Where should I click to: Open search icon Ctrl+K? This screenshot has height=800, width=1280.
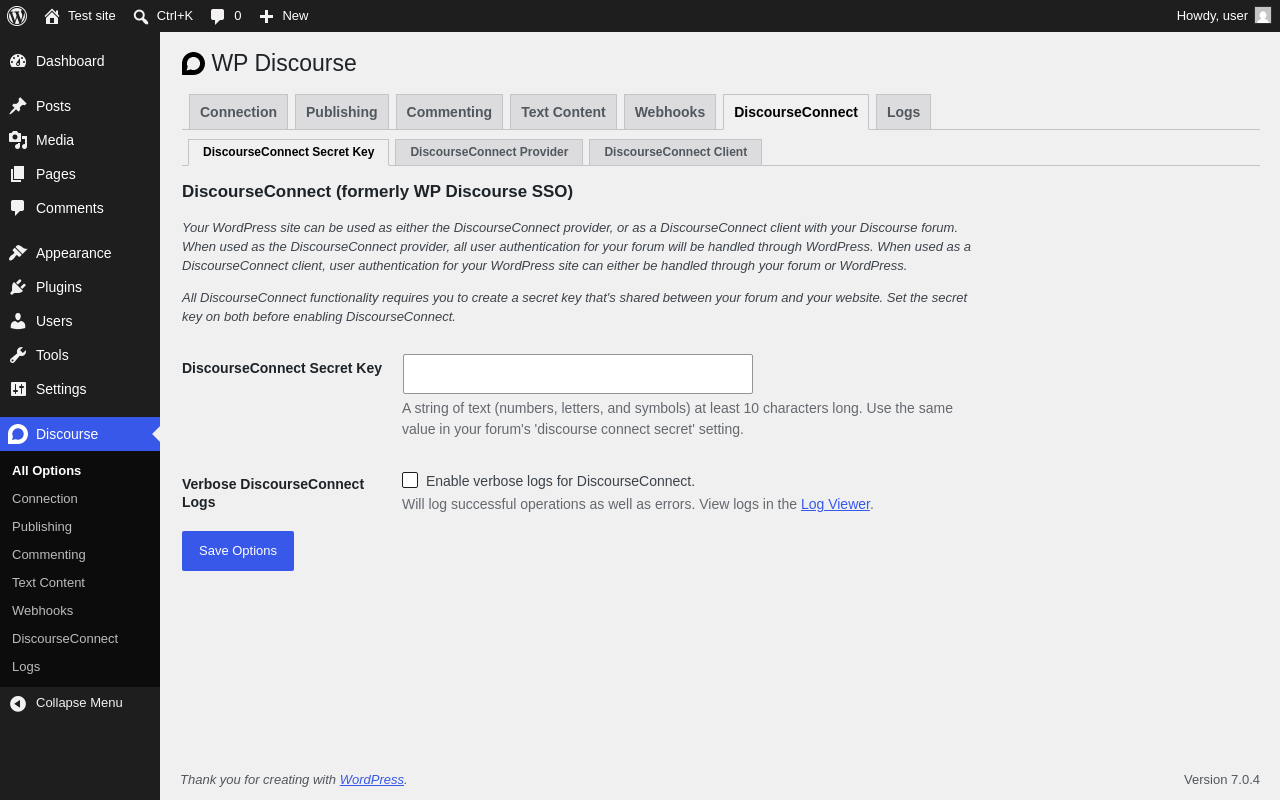click(x=141, y=16)
